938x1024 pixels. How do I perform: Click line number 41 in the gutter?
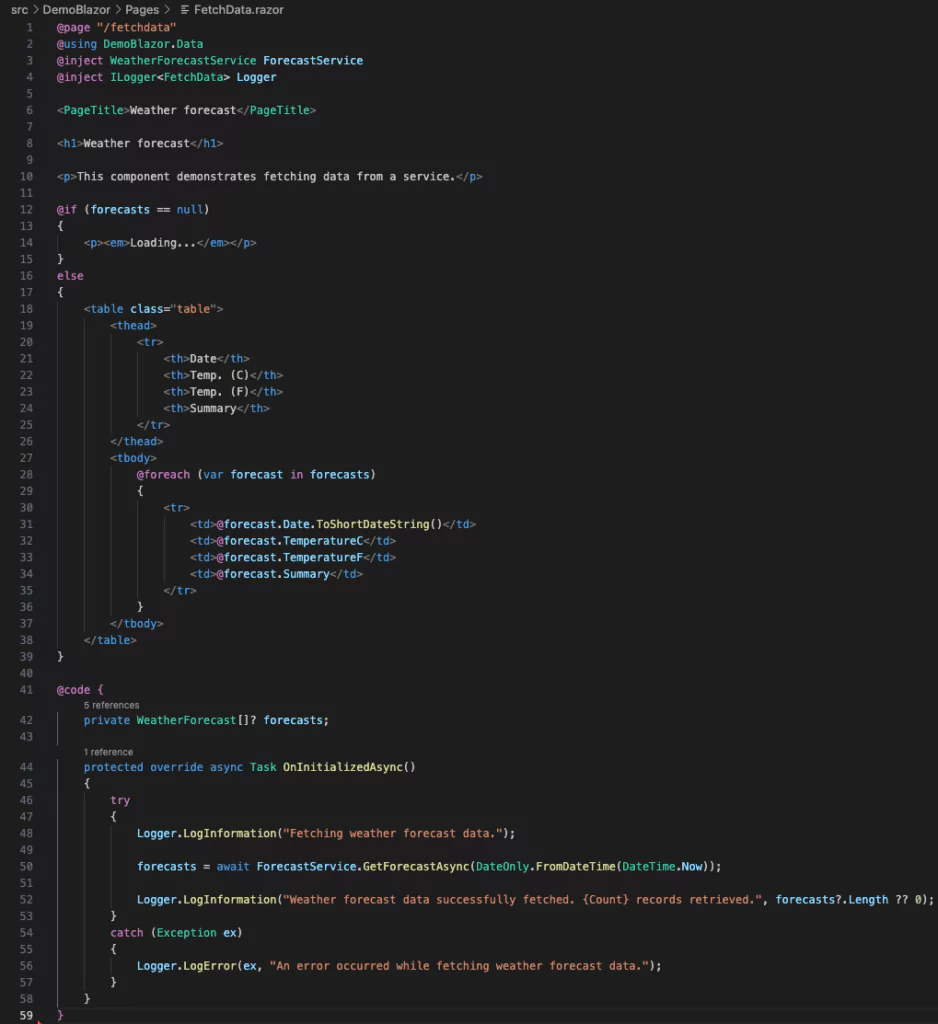pos(26,690)
